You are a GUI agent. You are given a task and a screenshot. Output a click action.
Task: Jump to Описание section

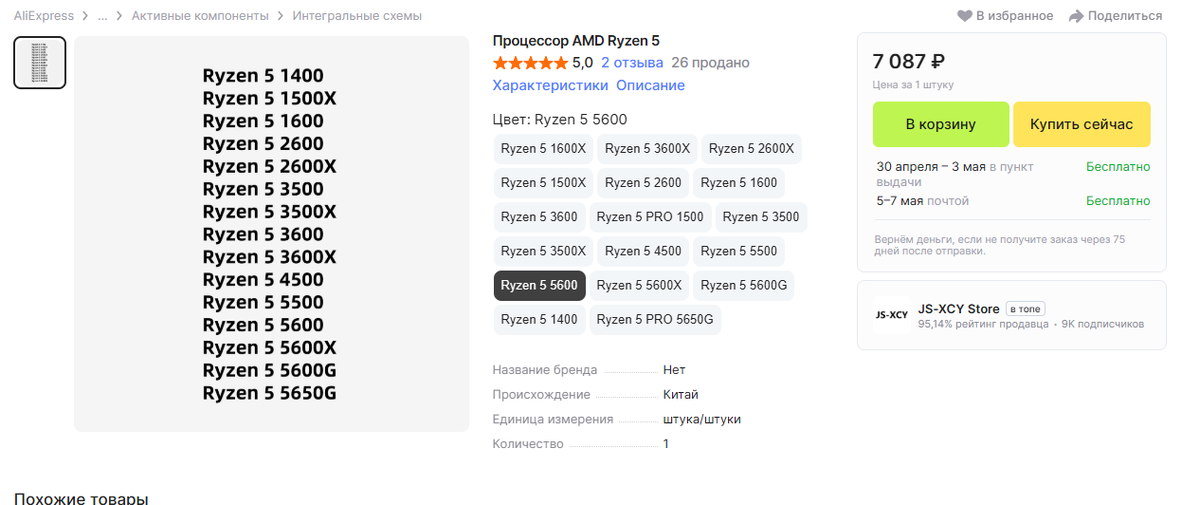tap(650, 86)
